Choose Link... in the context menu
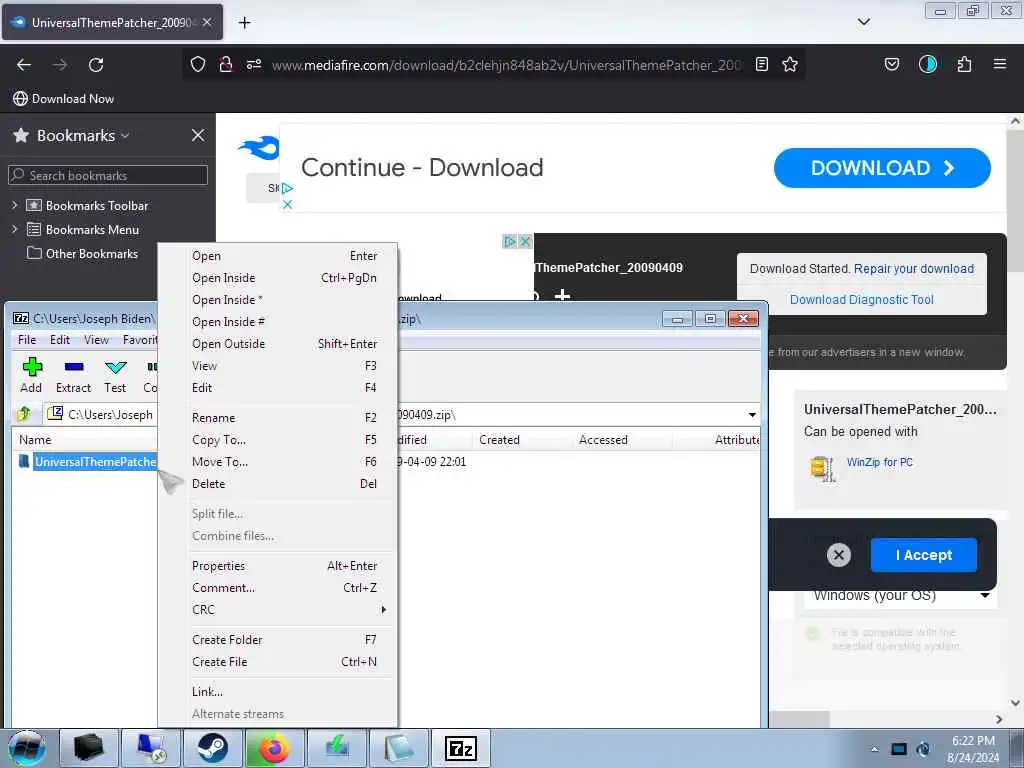This screenshot has height=768, width=1024. point(278,692)
